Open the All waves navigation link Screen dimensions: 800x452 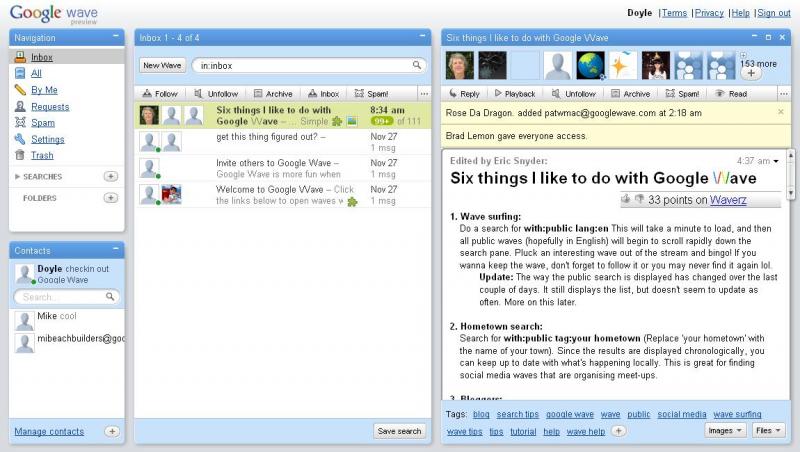click(x=36, y=73)
